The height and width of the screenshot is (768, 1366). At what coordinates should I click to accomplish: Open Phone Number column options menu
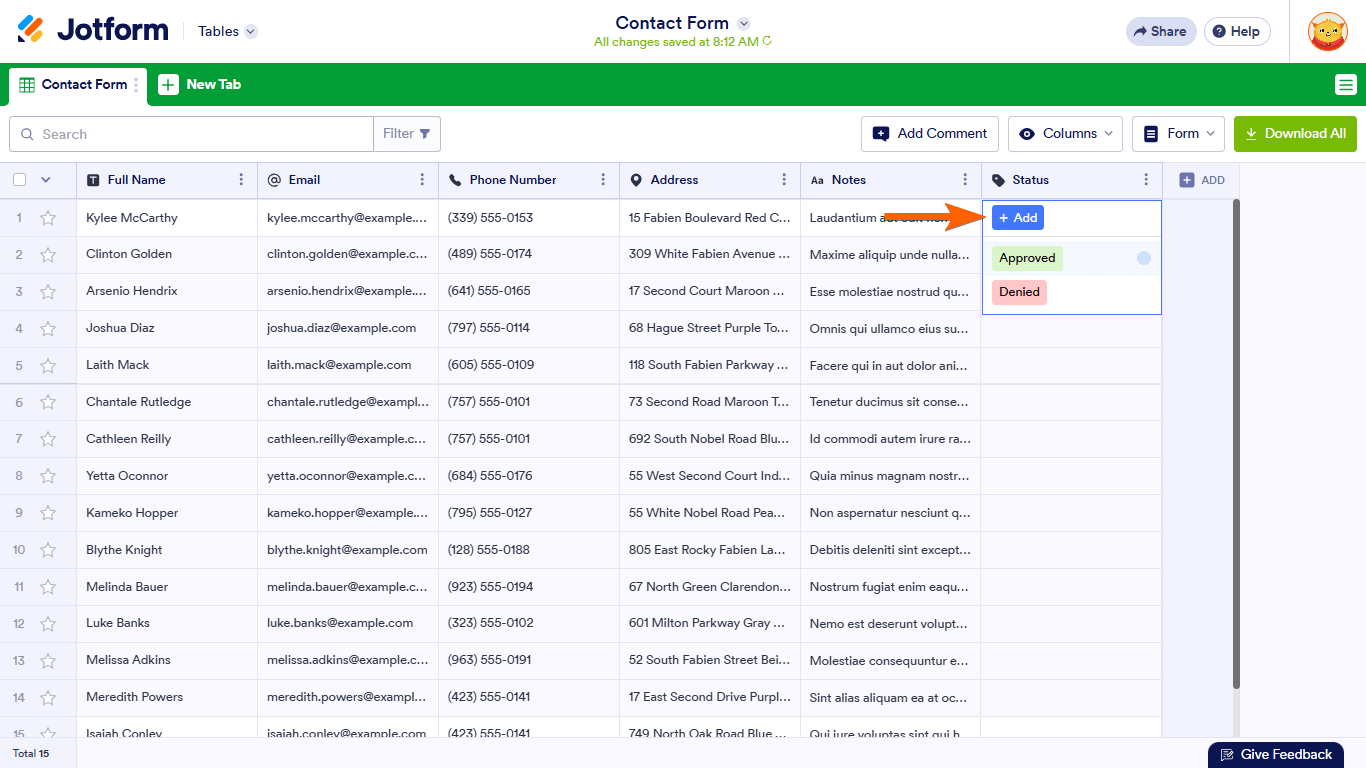[603, 180]
